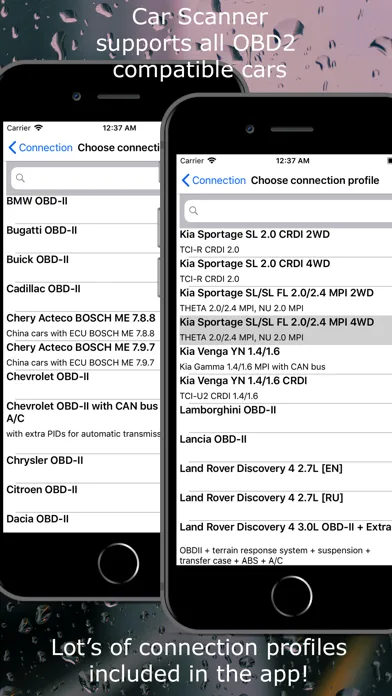This screenshot has width=392, height=696.
Task: Click 'Choose connection profile' title on right phone
Action: tap(315, 180)
